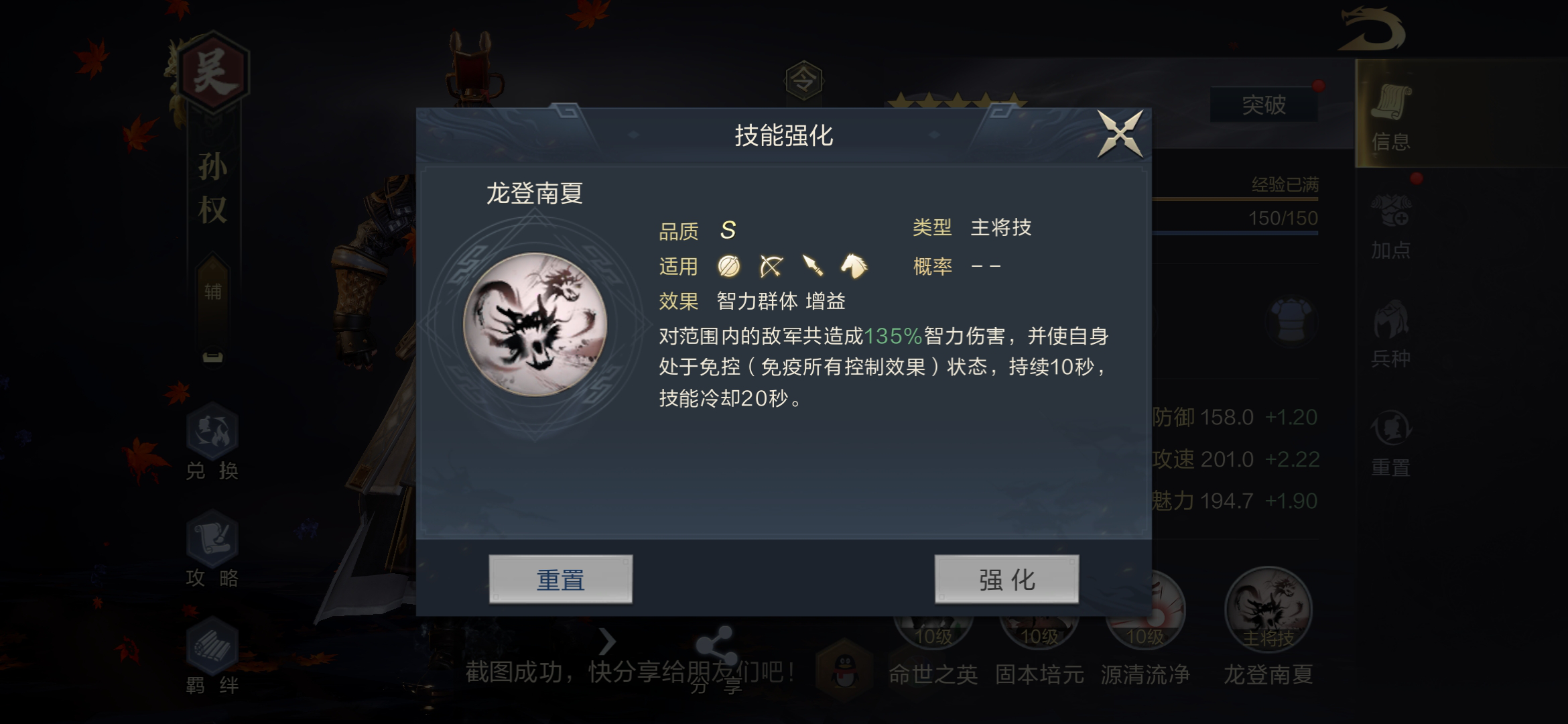Tap the 龙登南夏 skill portrait icon
Viewport: 1568px width, 724px height.
pyautogui.click(x=535, y=324)
